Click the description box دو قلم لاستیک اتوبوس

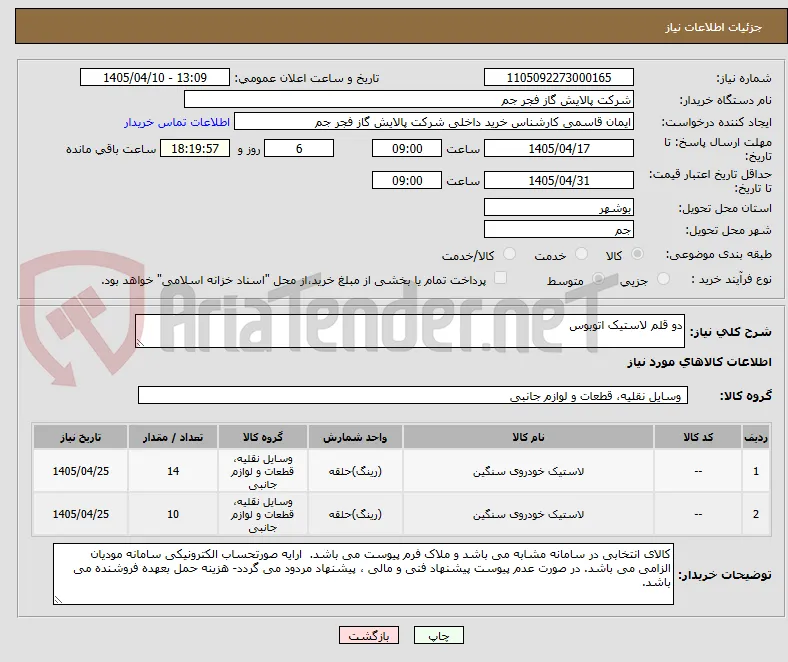click(410, 331)
